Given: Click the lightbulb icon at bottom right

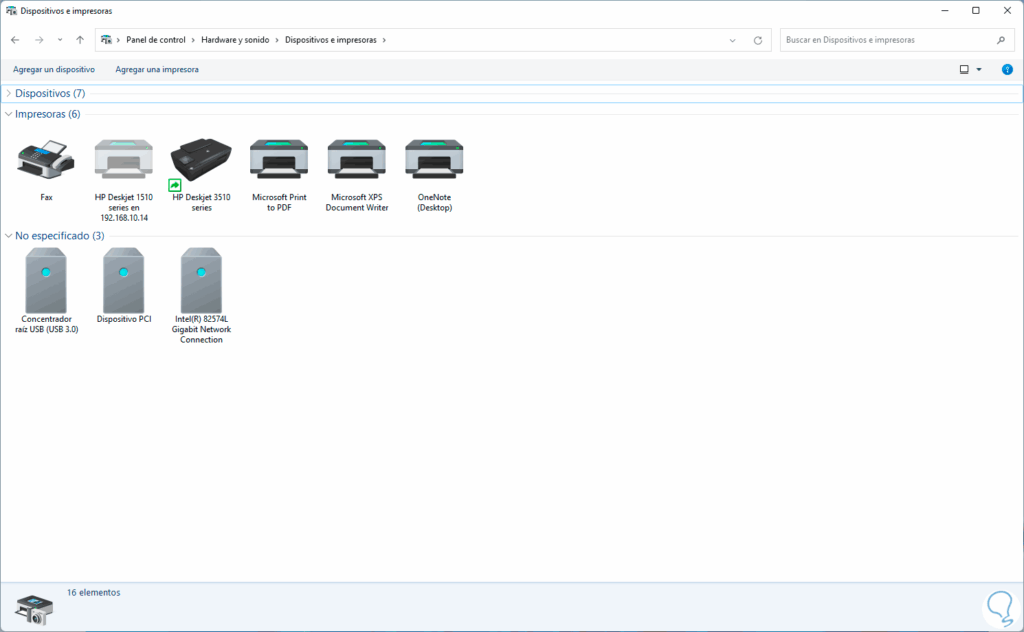Looking at the screenshot, I should [x=1000, y=607].
